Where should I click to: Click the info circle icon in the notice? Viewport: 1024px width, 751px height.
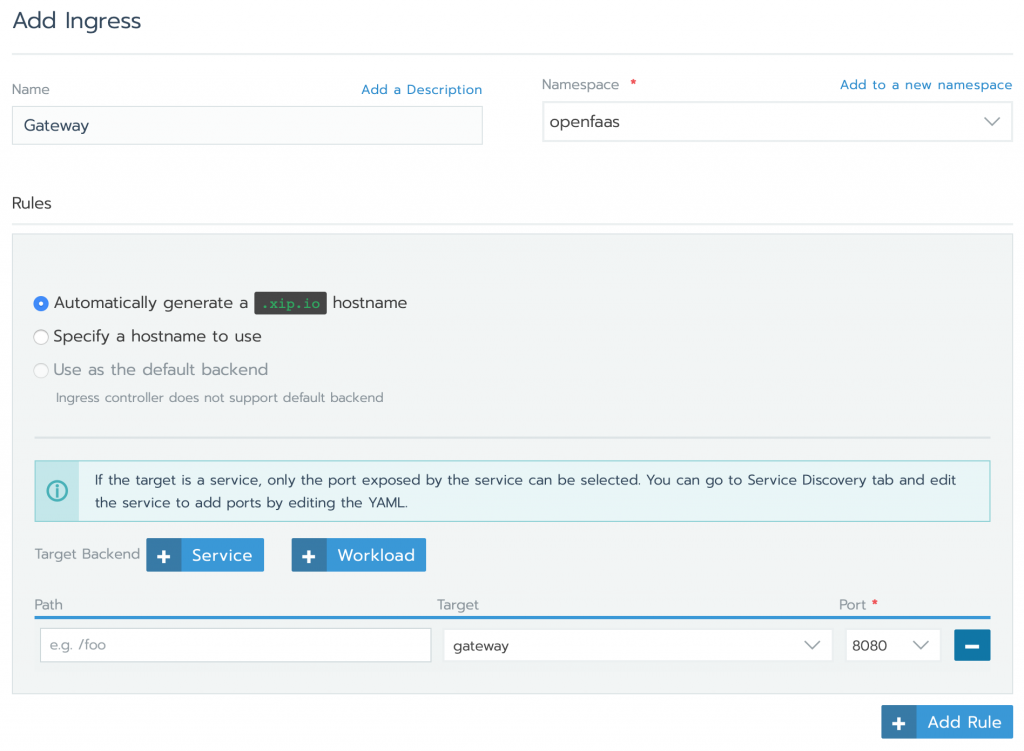point(58,491)
